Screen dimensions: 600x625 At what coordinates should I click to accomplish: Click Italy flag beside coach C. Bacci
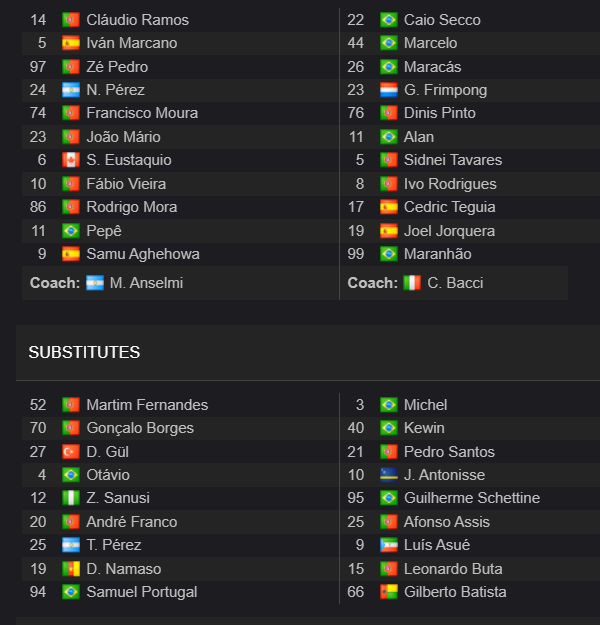pyautogui.click(x=412, y=283)
